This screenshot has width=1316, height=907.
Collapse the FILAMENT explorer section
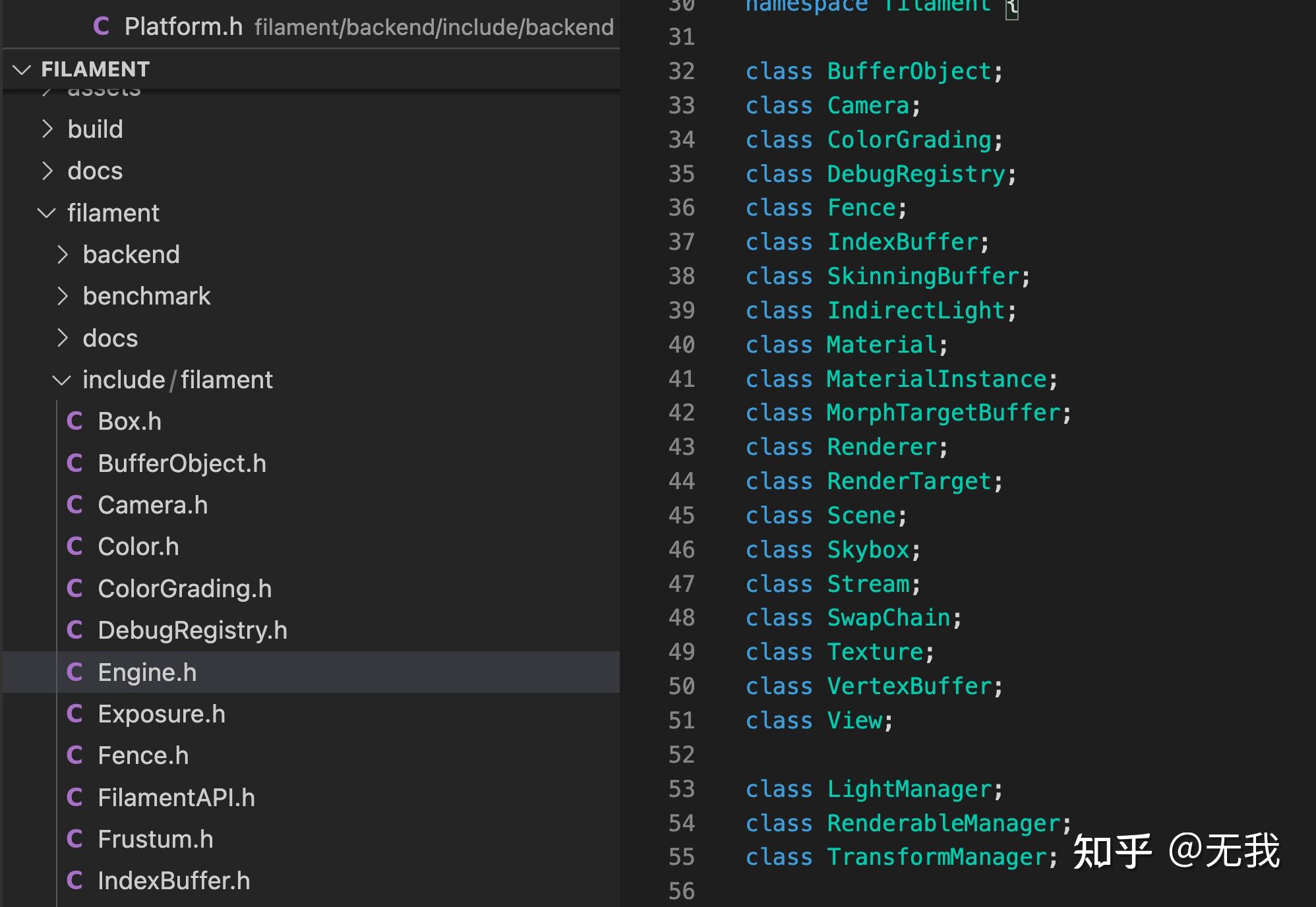click(x=22, y=69)
